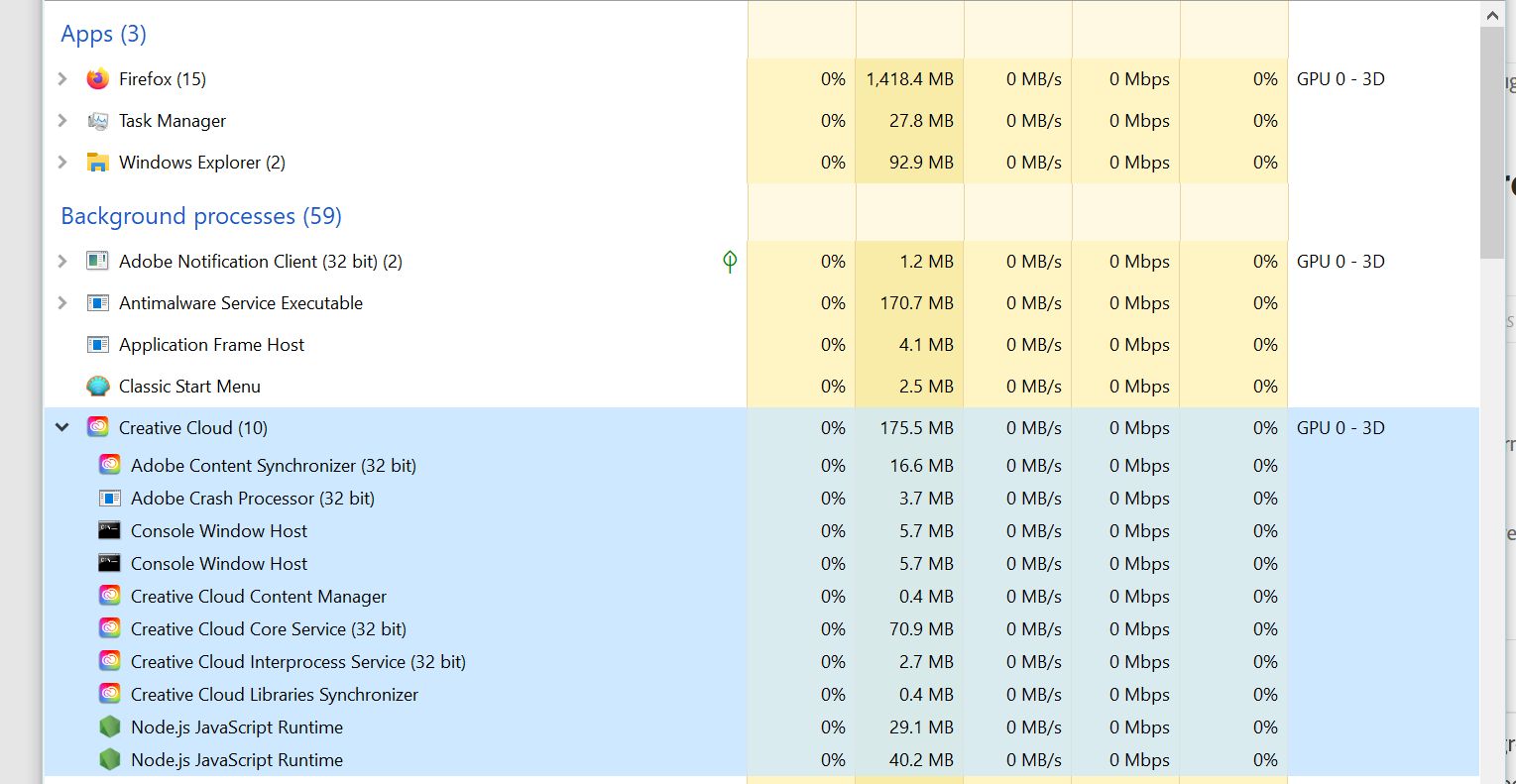Click the Node.js JavaScript Runtime icon
This screenshot has width=1516, height=784.
tap(109, 727)
